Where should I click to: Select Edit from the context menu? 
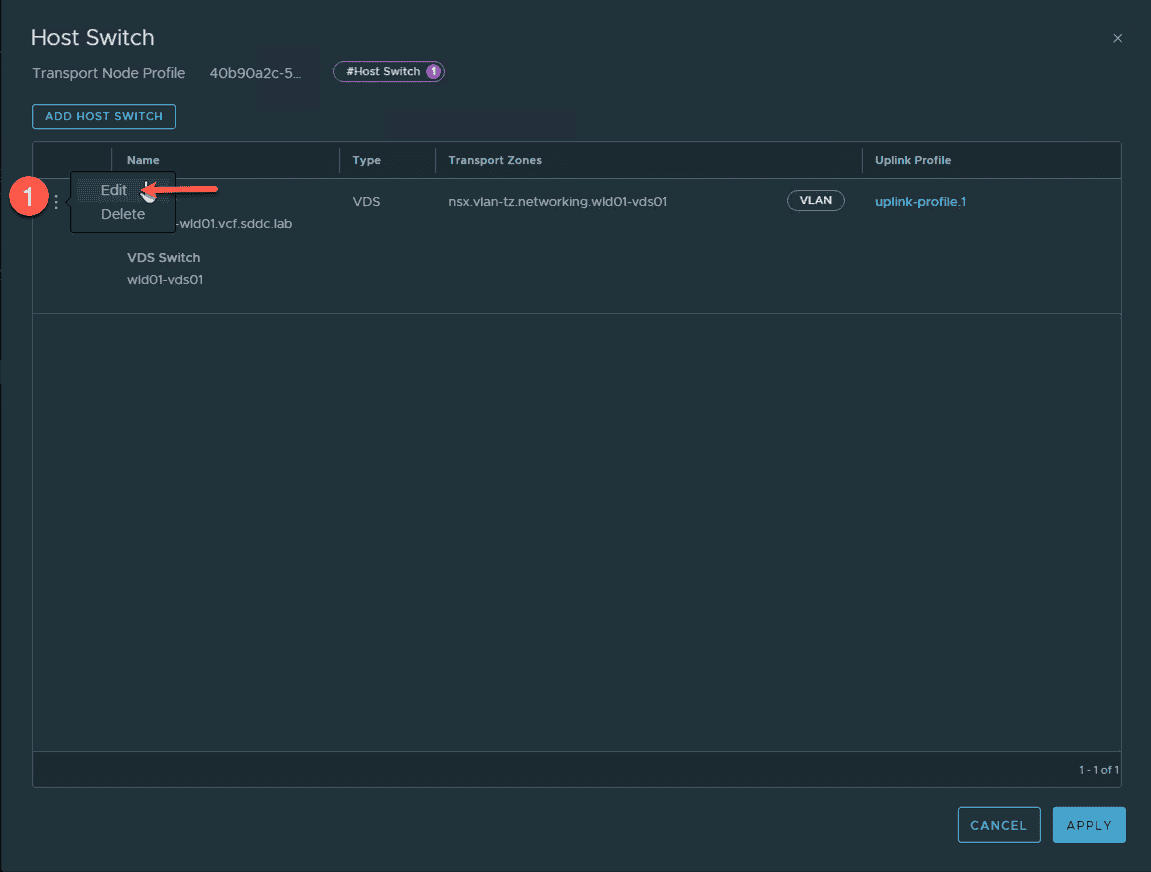[x=114, y=190]
